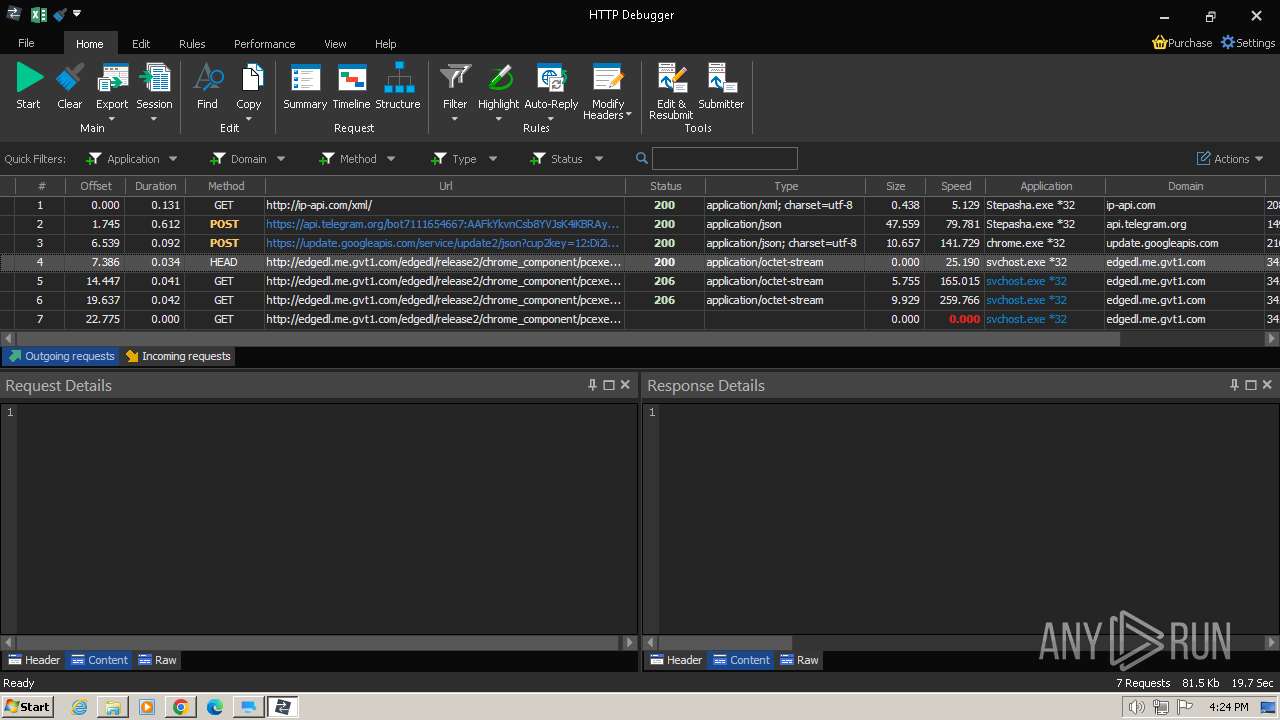This screenshot has width=1280, height=720.
Task: Click inside the quick filter search box
Action: click(725, 159)
